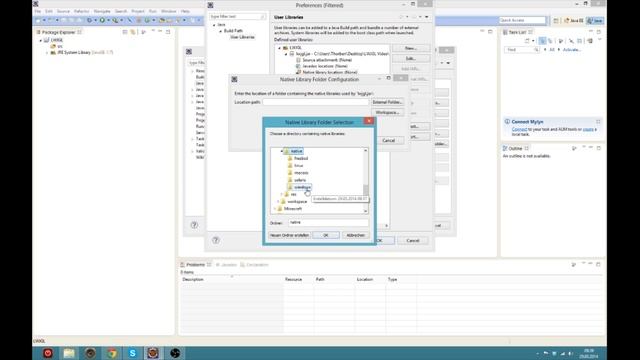
Task: Switch to Java perspective
Action: click(x=595, y=20)
